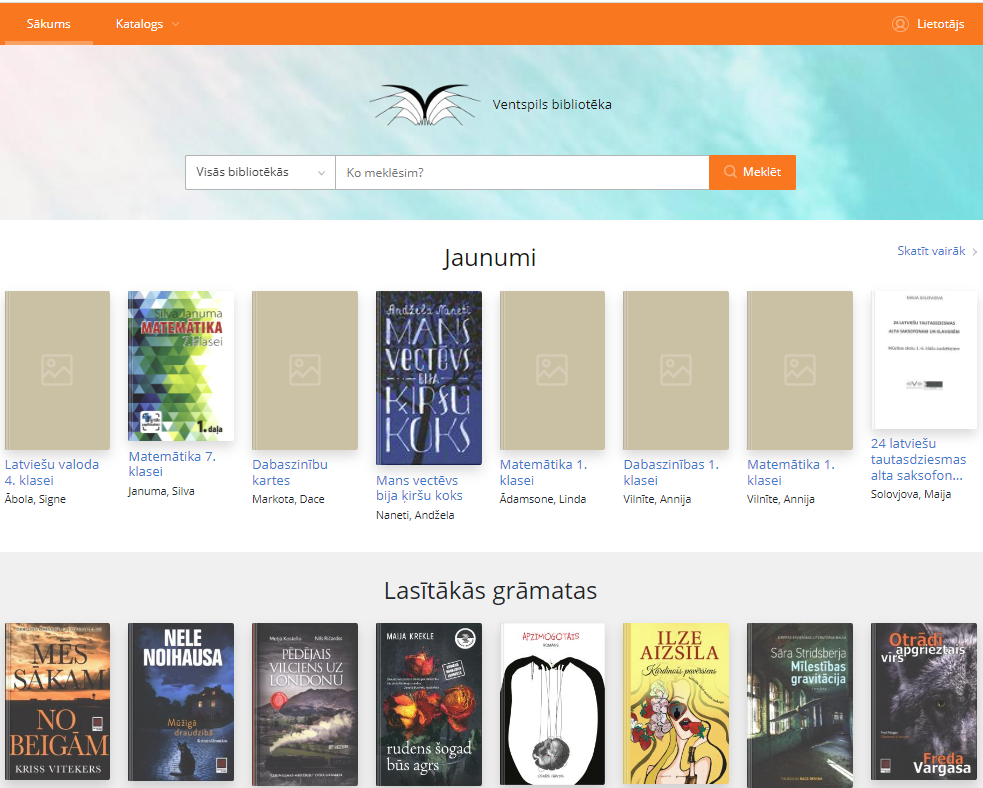This screenshot has width=983, height=788.
Task: Click author text Naneti, Andžela
Action: pyautogui.click(x=415, y=515)
